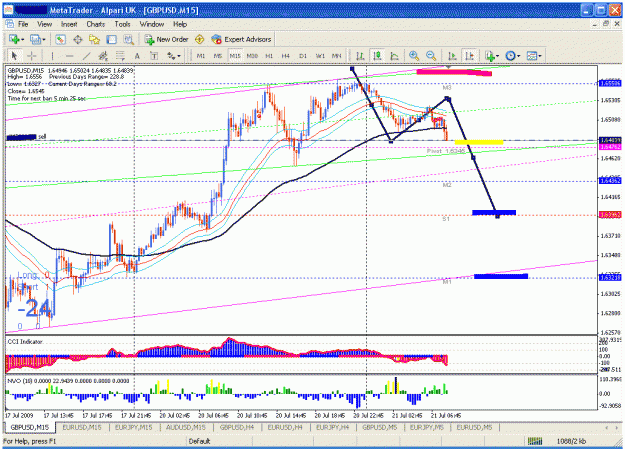Viewport: 625px width, 449px height.
Task: Switch to Bar Chart display icon
Action: point(360,56)
